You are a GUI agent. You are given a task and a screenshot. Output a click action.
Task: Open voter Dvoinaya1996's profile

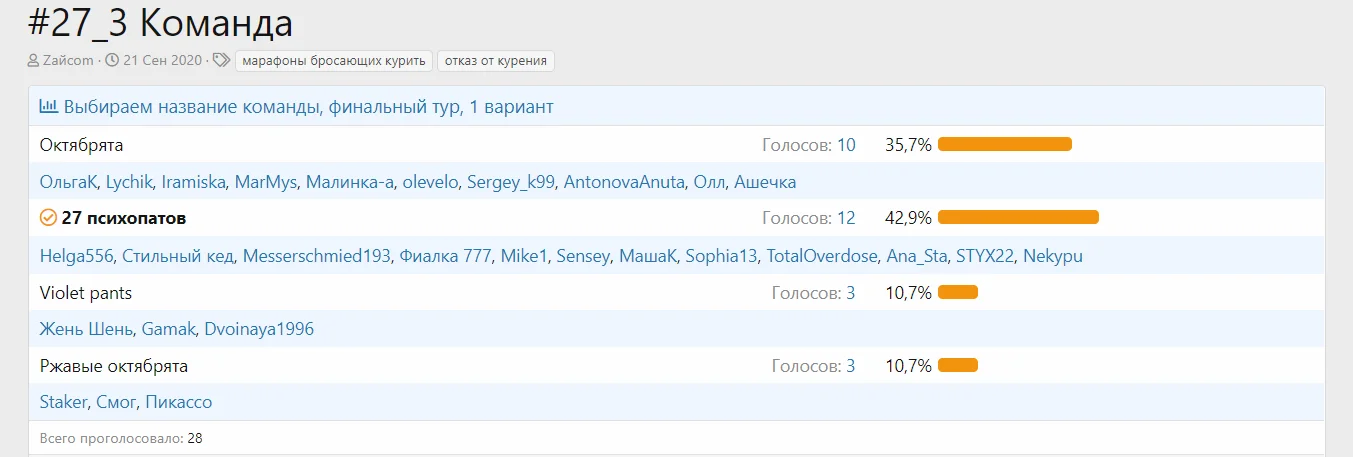[258, 329]
